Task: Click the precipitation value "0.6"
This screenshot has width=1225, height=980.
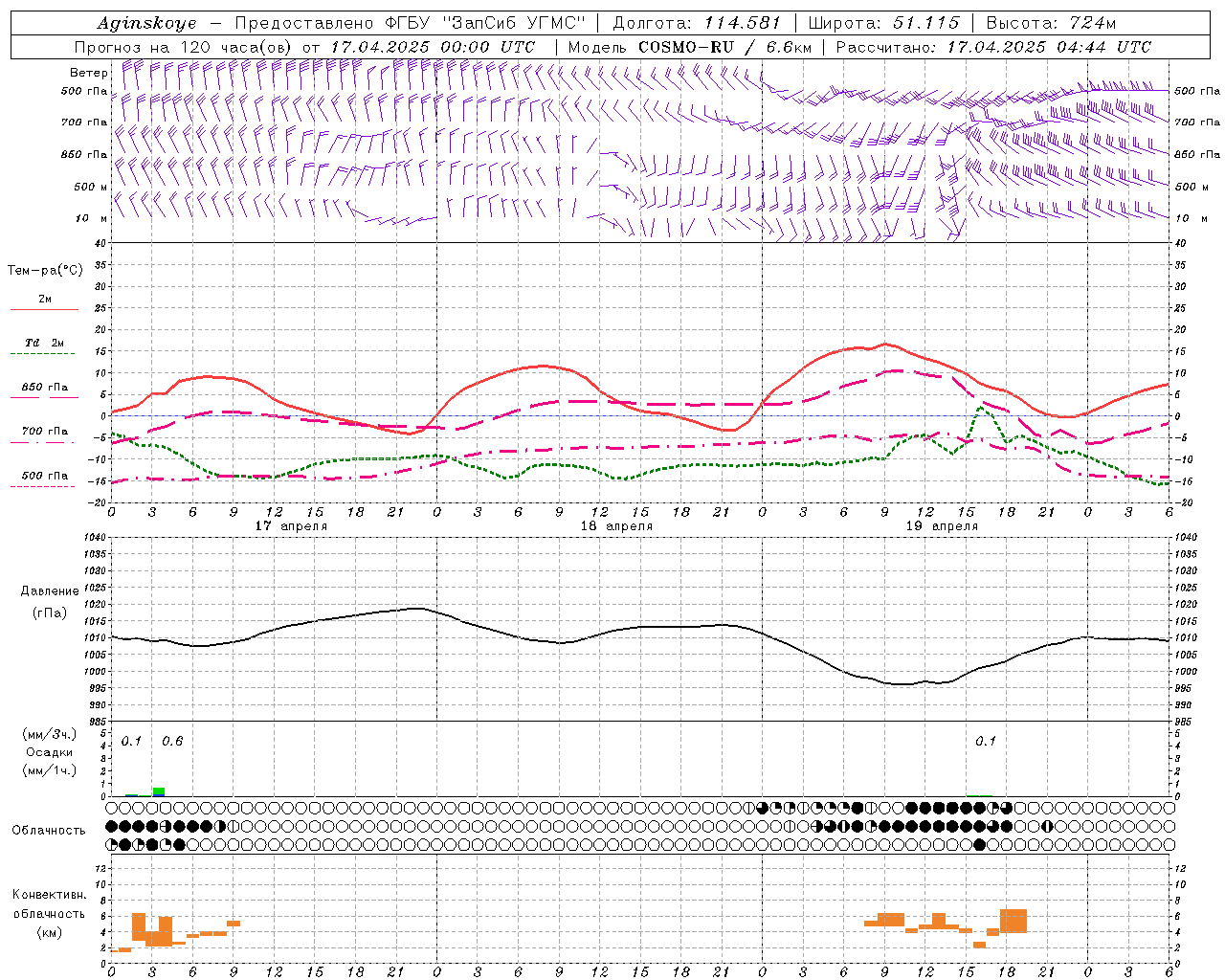Action: [172, 741]
